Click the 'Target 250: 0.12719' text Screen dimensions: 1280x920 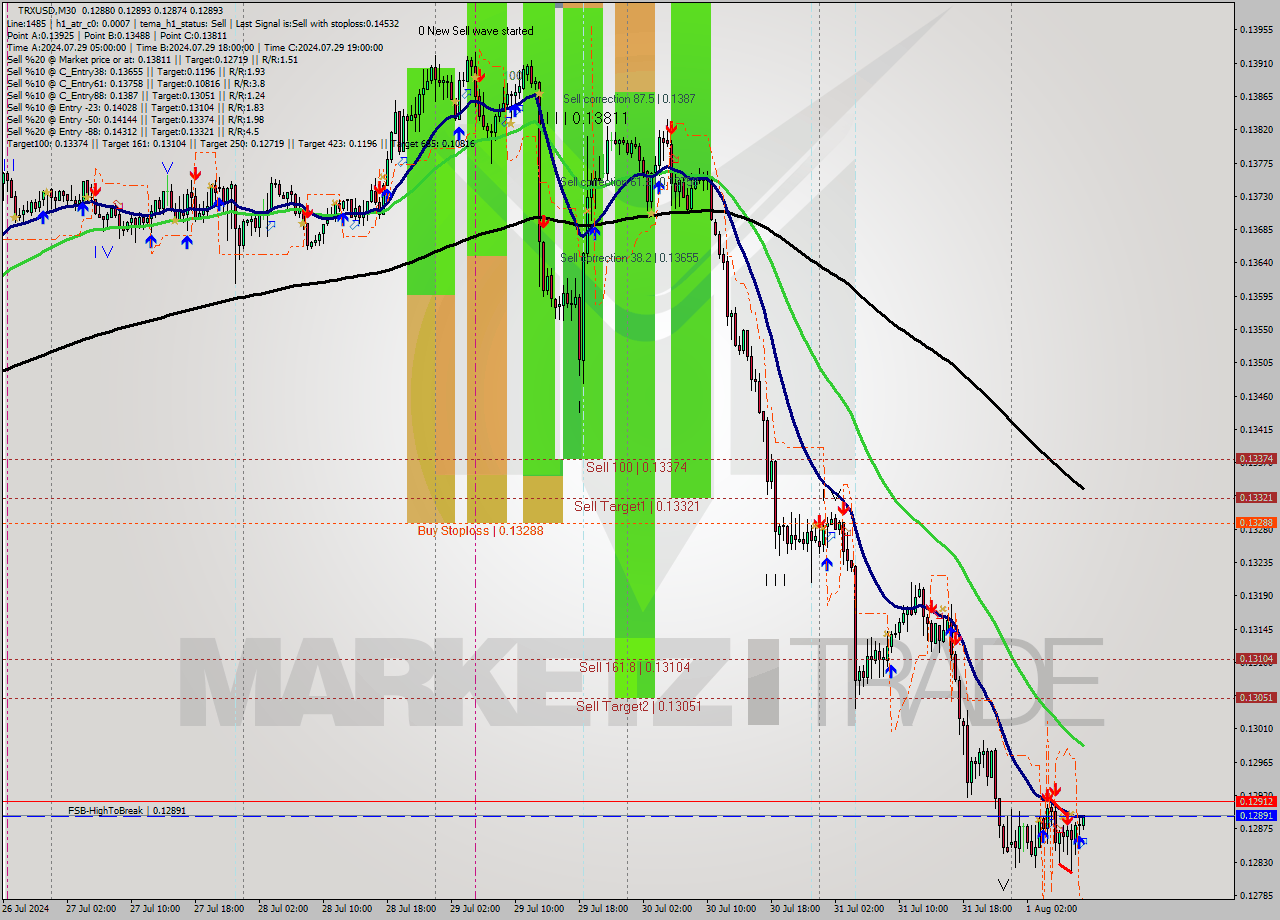coord(244,144)
